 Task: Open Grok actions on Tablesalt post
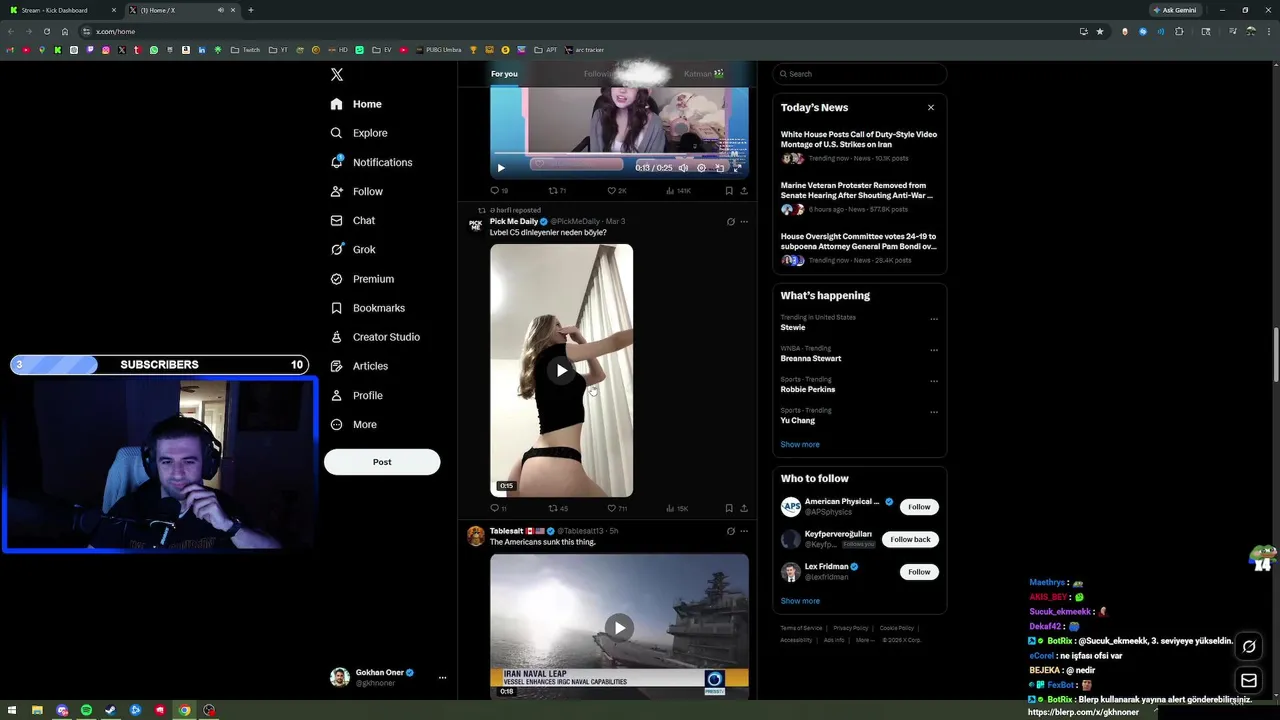coord(731,532)
